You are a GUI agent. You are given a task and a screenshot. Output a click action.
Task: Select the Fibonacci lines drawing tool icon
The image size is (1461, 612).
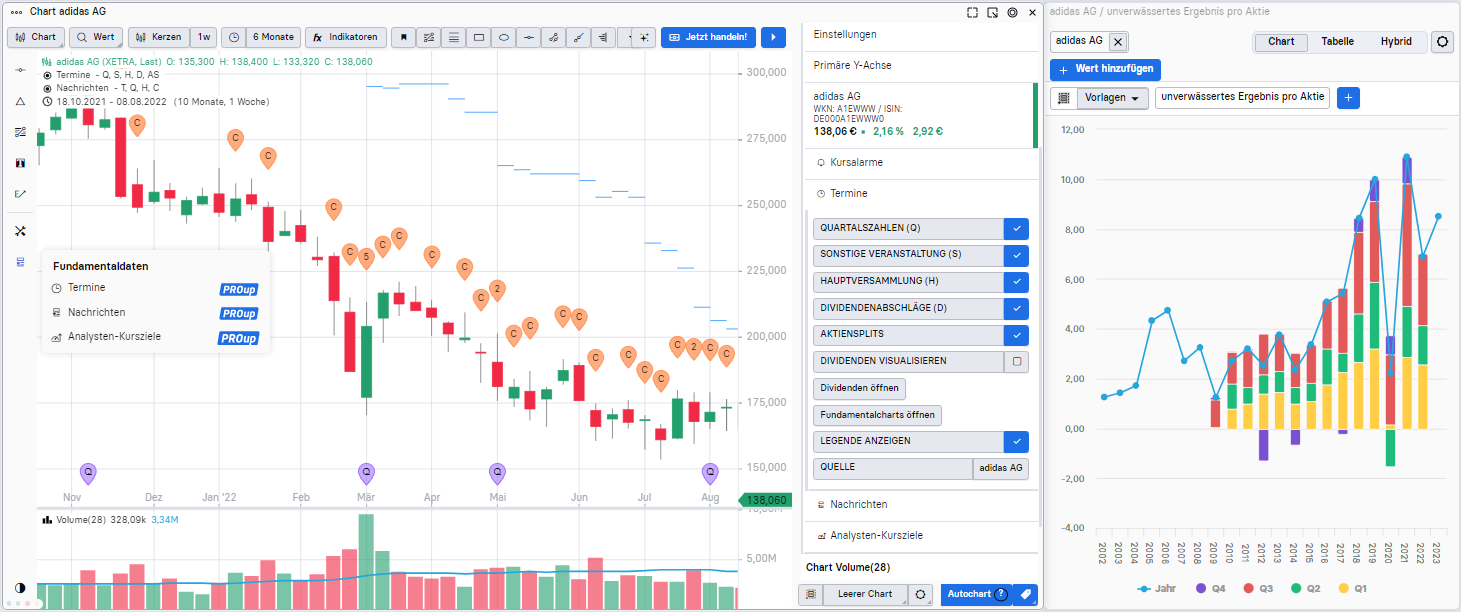429,37
